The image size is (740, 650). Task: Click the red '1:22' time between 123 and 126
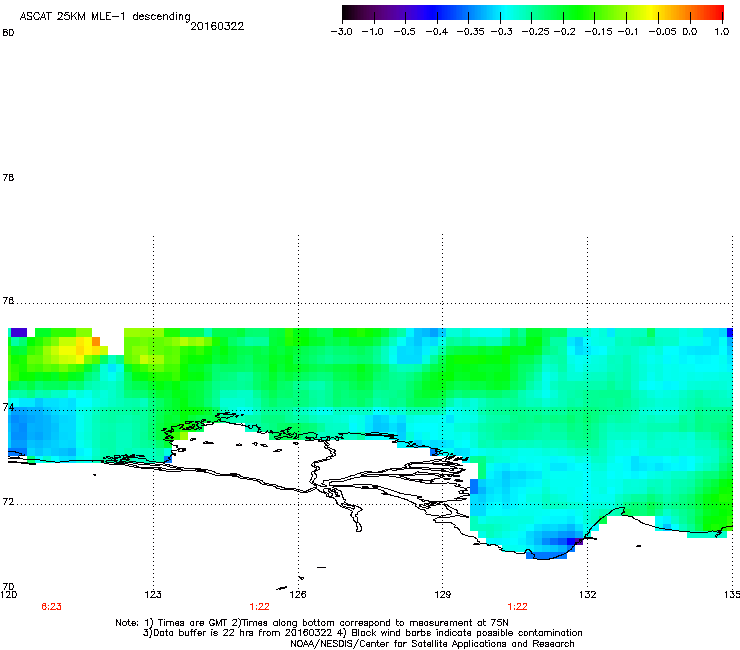(x=259, y=607)
